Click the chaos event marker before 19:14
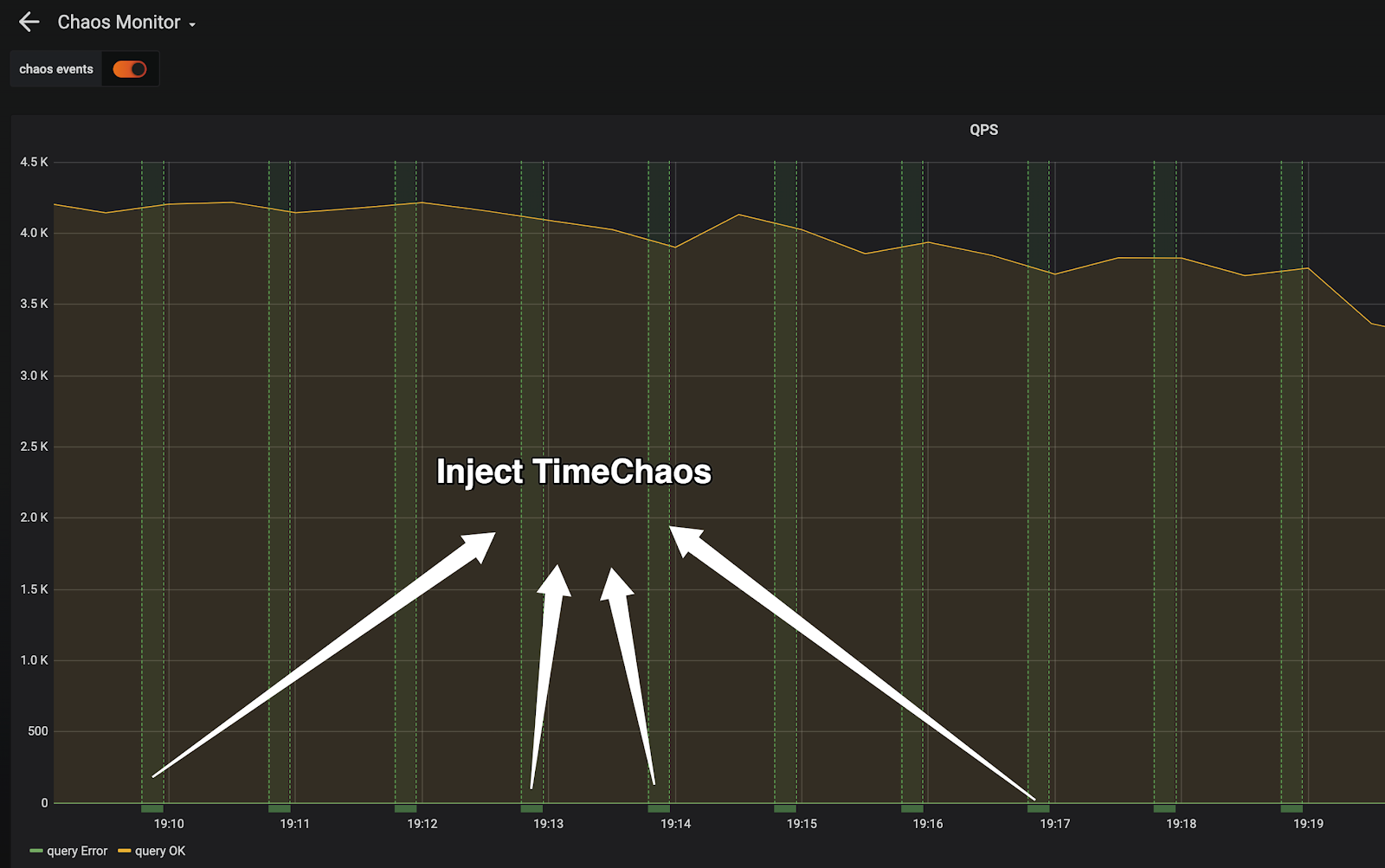 659,808
